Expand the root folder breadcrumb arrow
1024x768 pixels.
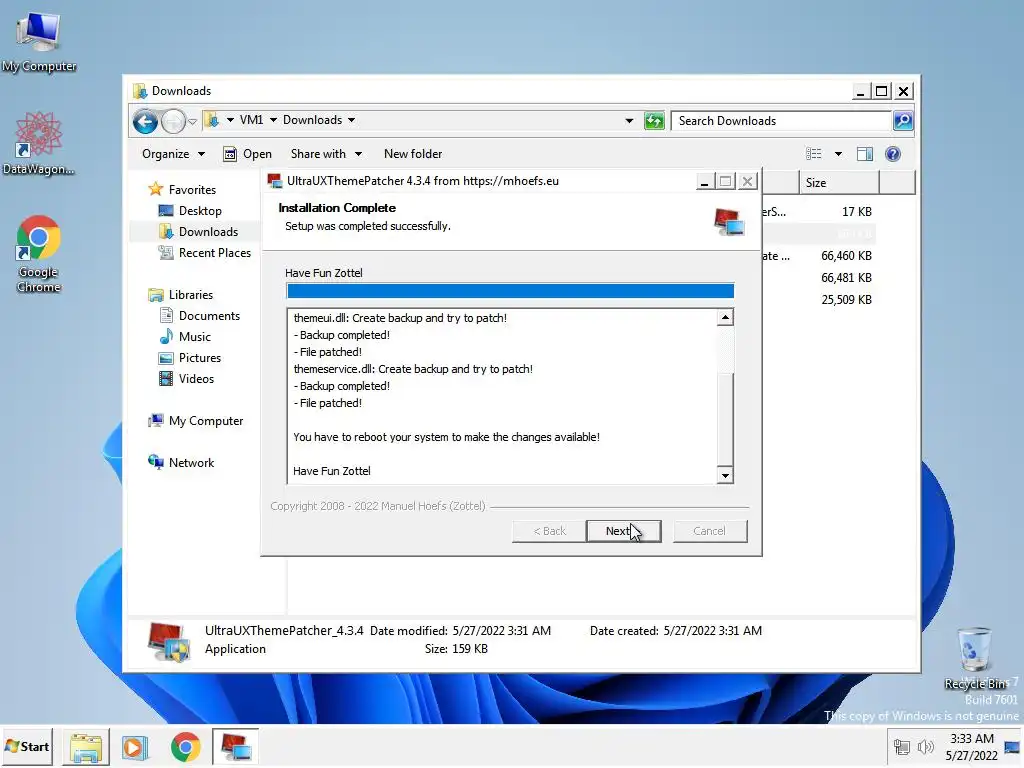[230, 120]
